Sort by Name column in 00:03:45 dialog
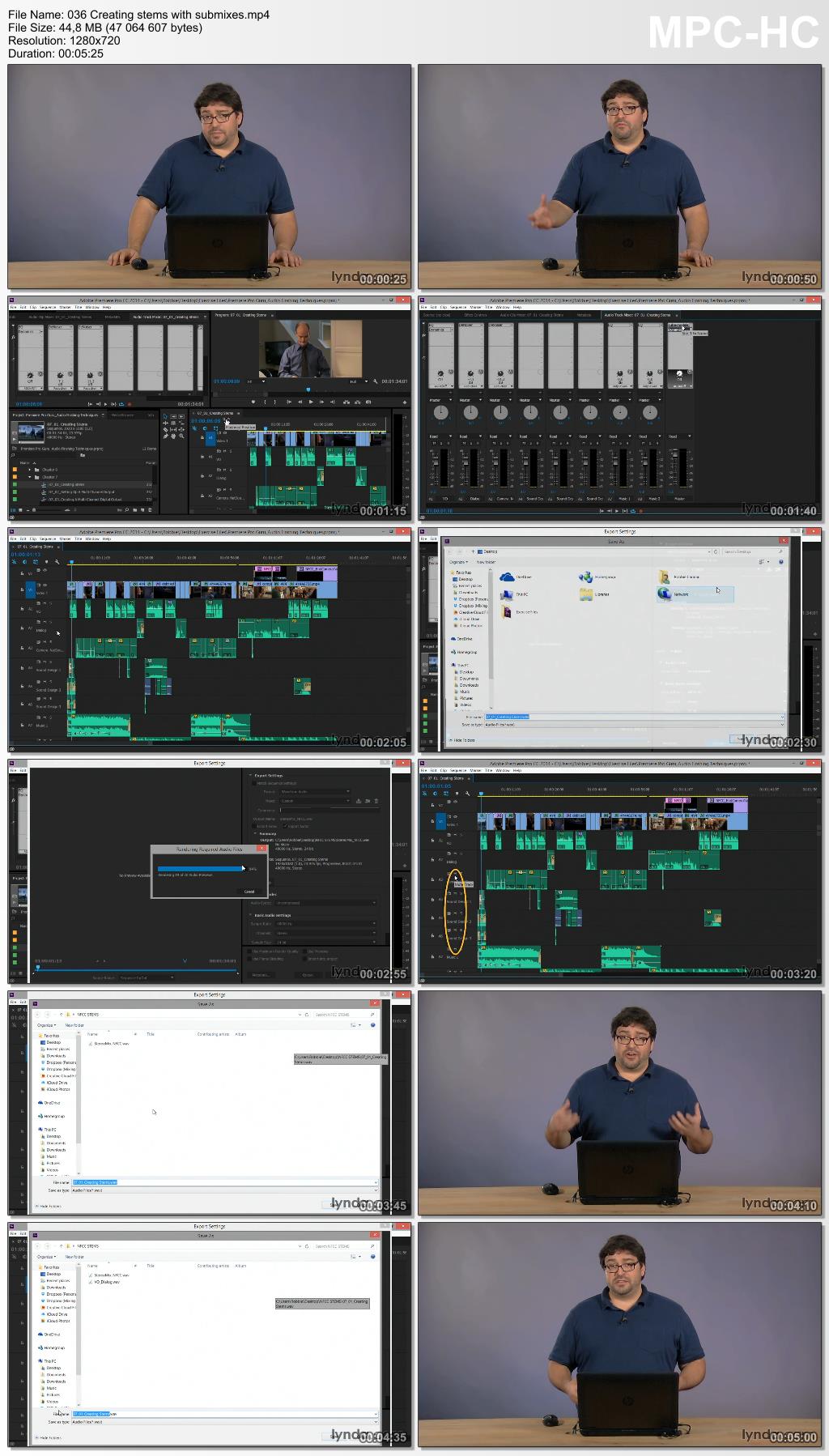Screen dimensions: 829x1456 click(93, 1035)
